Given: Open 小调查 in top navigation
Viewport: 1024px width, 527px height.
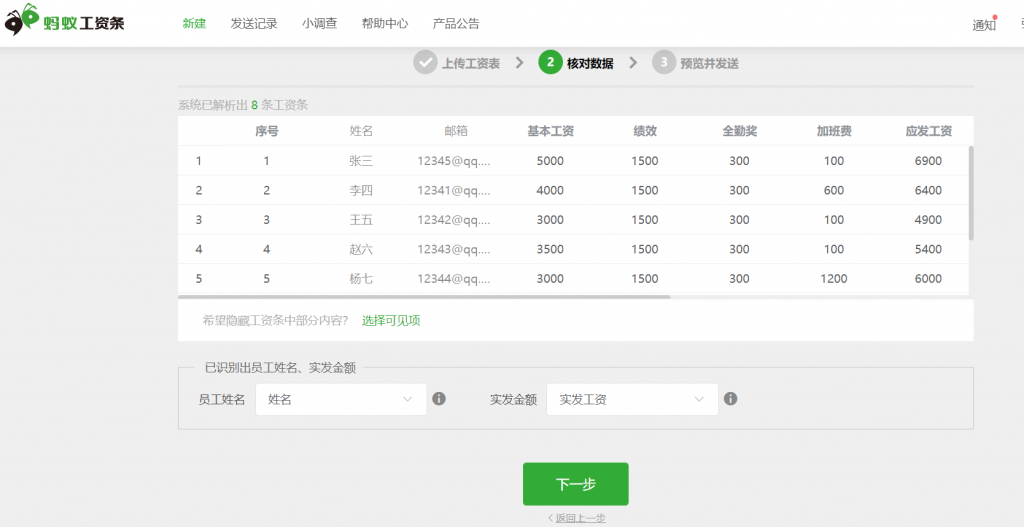Looking at the screenshot, I should coord(320,23).
